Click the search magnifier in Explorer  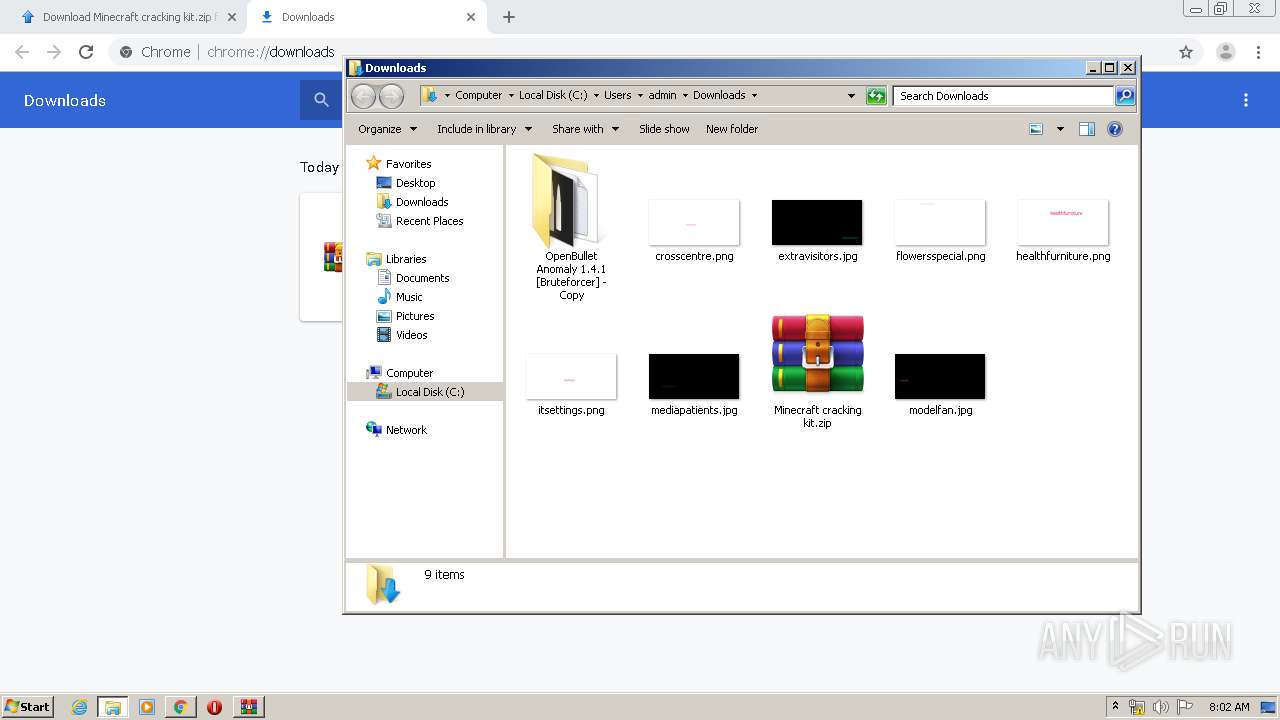pyautogui.click(x=1125, y=96)
